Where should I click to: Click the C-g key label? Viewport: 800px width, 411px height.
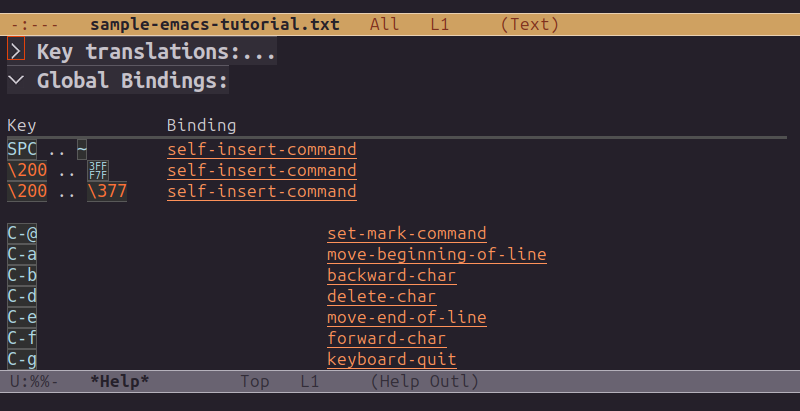coord(22,359)
